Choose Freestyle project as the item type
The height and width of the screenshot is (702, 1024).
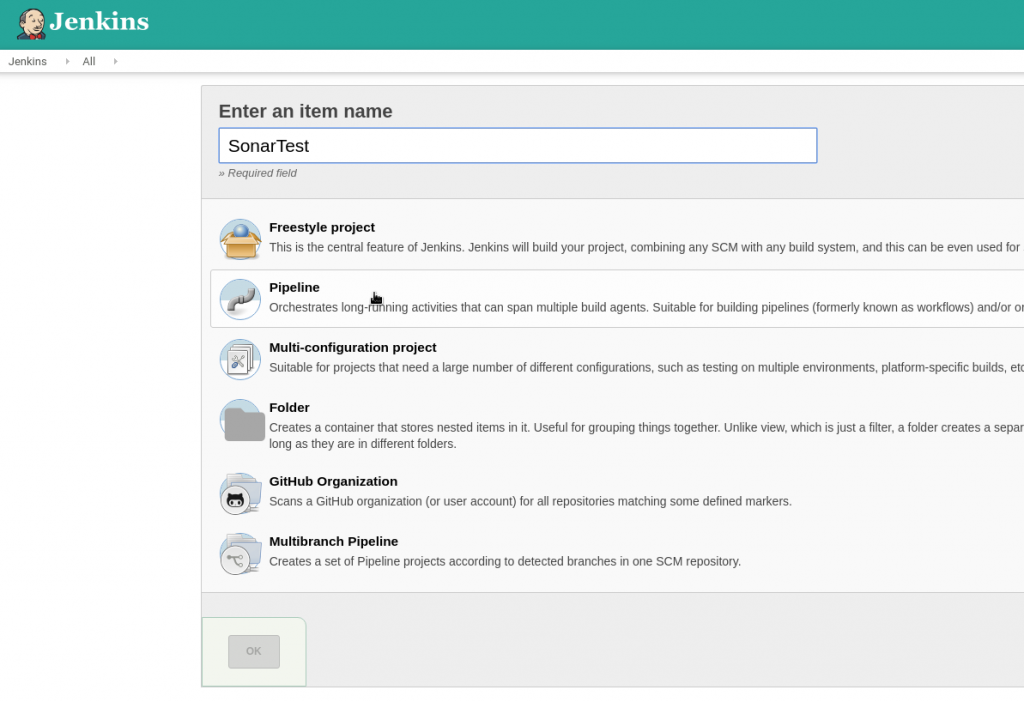pos(322,227)
